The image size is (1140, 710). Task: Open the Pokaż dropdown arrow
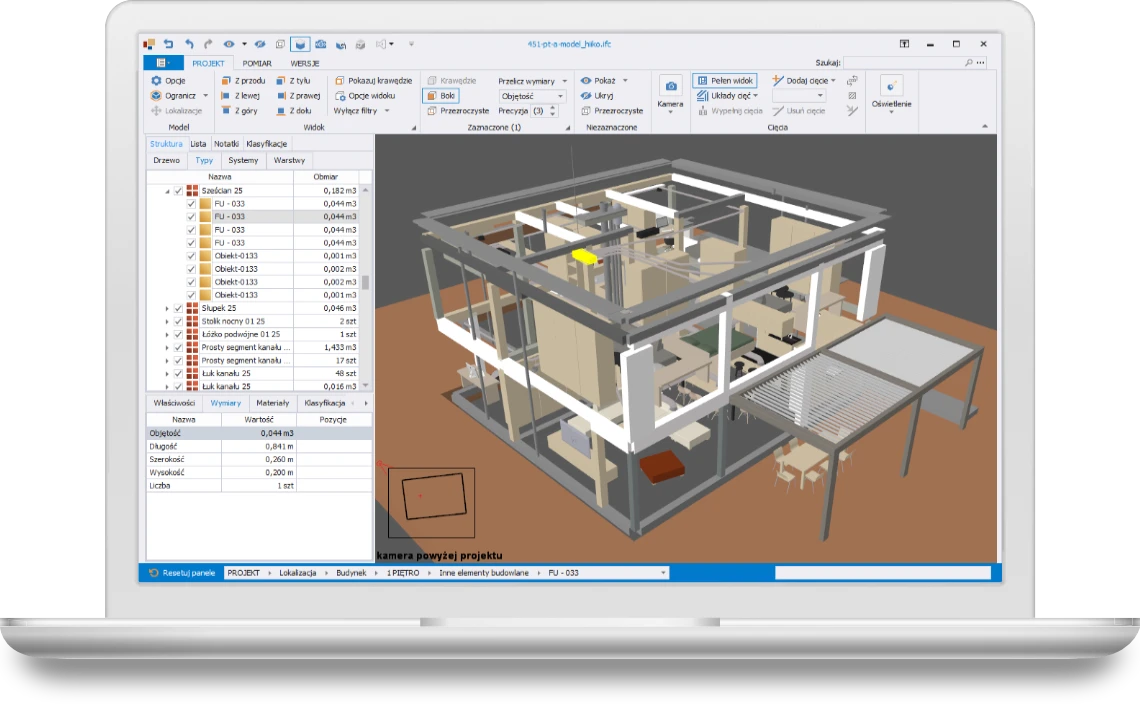(x=625, y=81)
